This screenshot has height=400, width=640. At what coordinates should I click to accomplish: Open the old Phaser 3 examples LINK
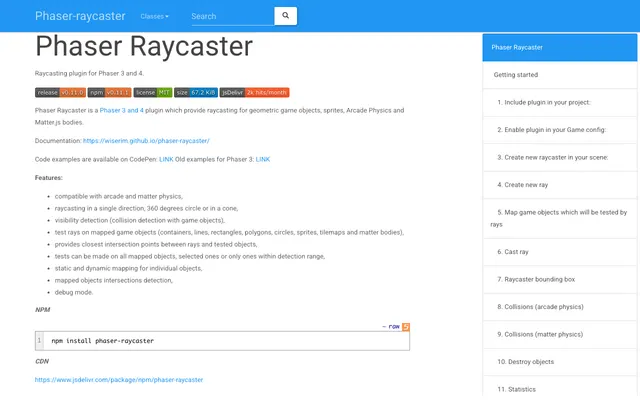[263, 159]
